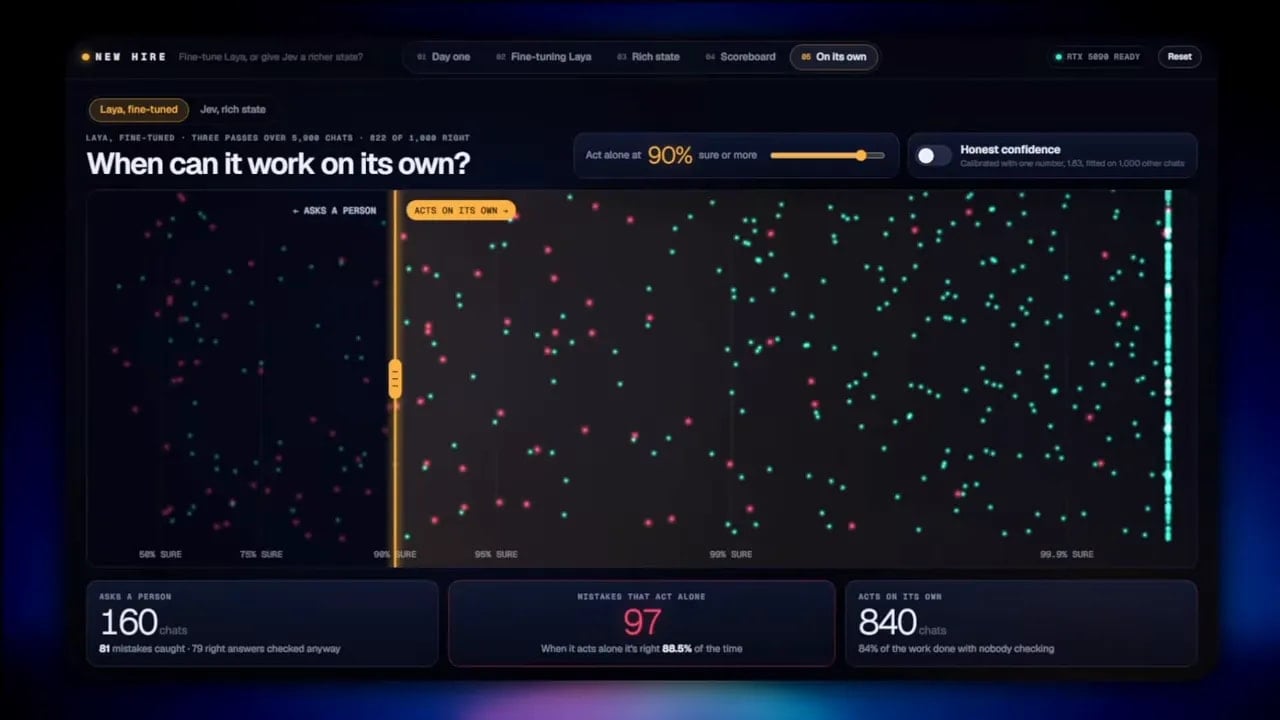
Task: Click the confidence threshold slider knob
Action: click(861, 155)
